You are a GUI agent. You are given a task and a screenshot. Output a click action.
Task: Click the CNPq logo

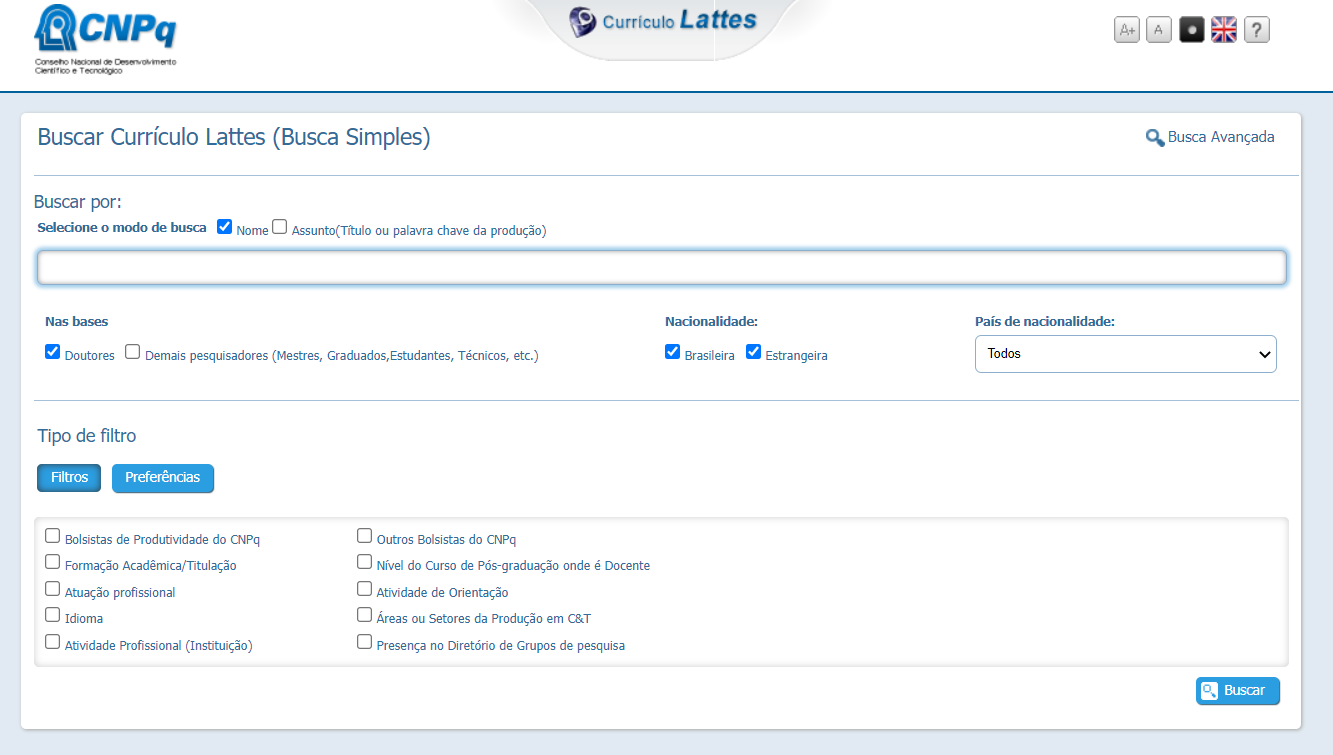[105, 38]
